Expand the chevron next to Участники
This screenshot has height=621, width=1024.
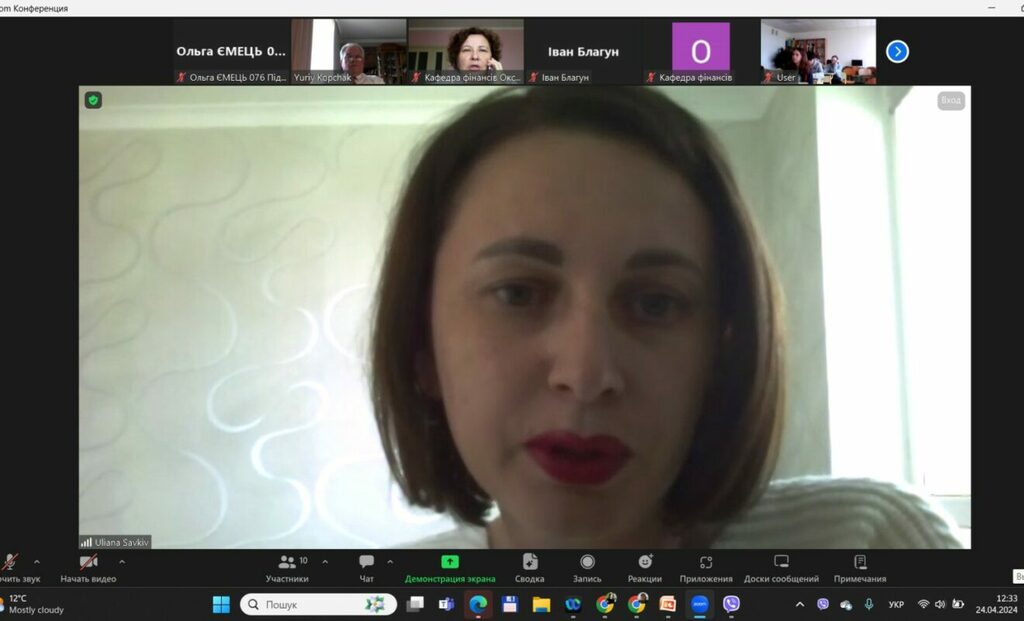click(325, 562)
